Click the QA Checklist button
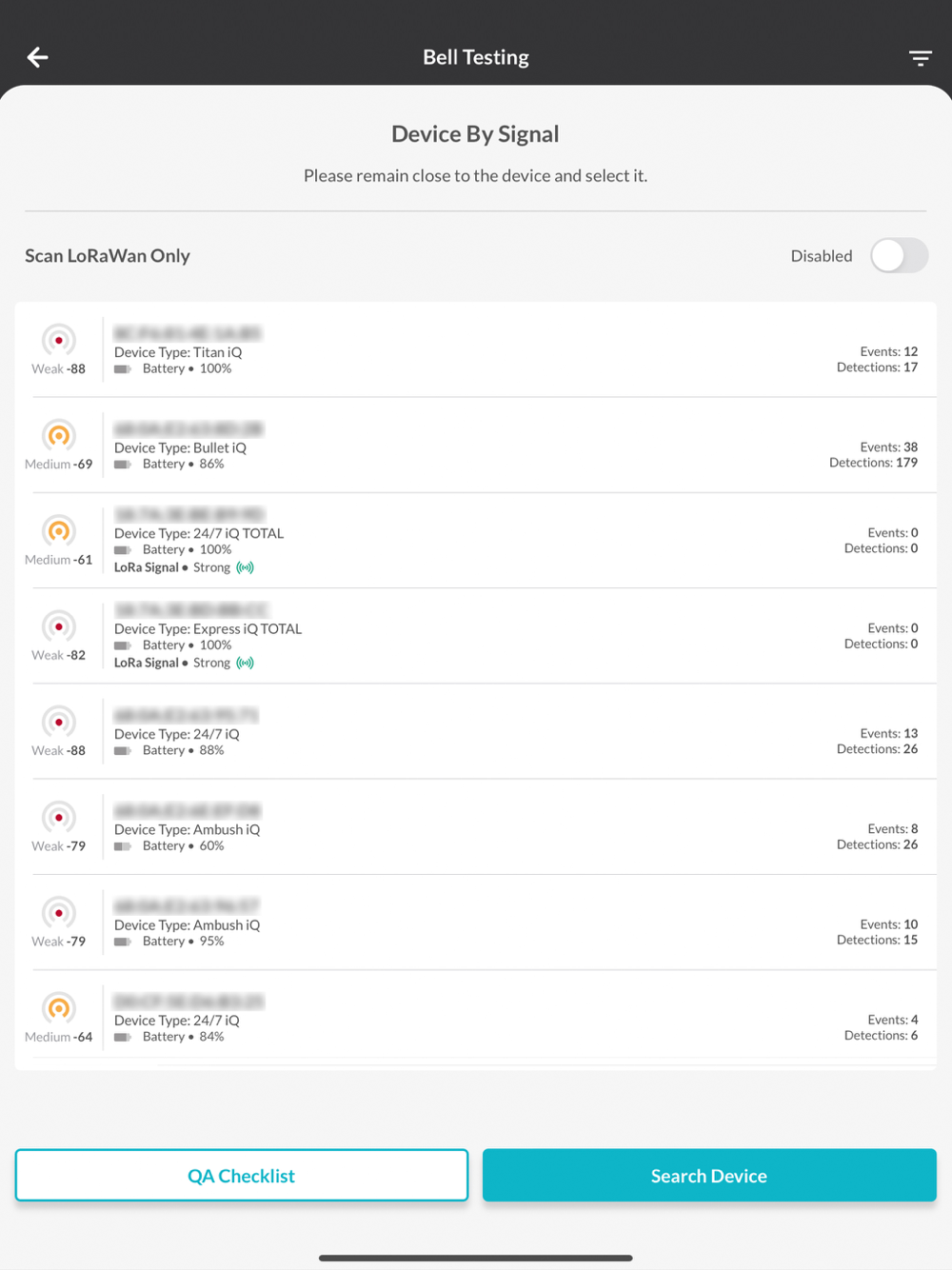Image resolution: width=952 pixels, height=1270 pixels. 242,1176
